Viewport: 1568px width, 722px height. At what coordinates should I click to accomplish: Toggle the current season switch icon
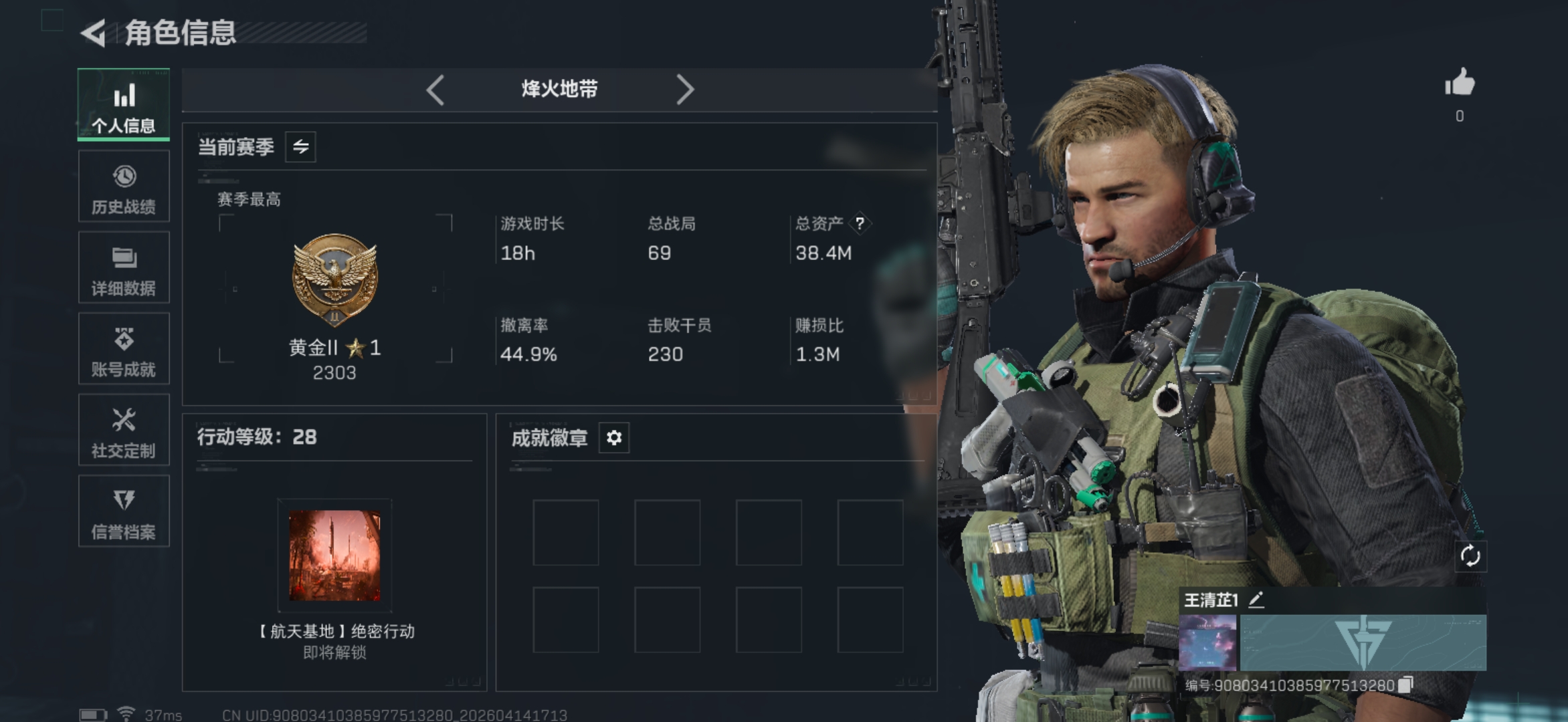(x=300, y=146)
